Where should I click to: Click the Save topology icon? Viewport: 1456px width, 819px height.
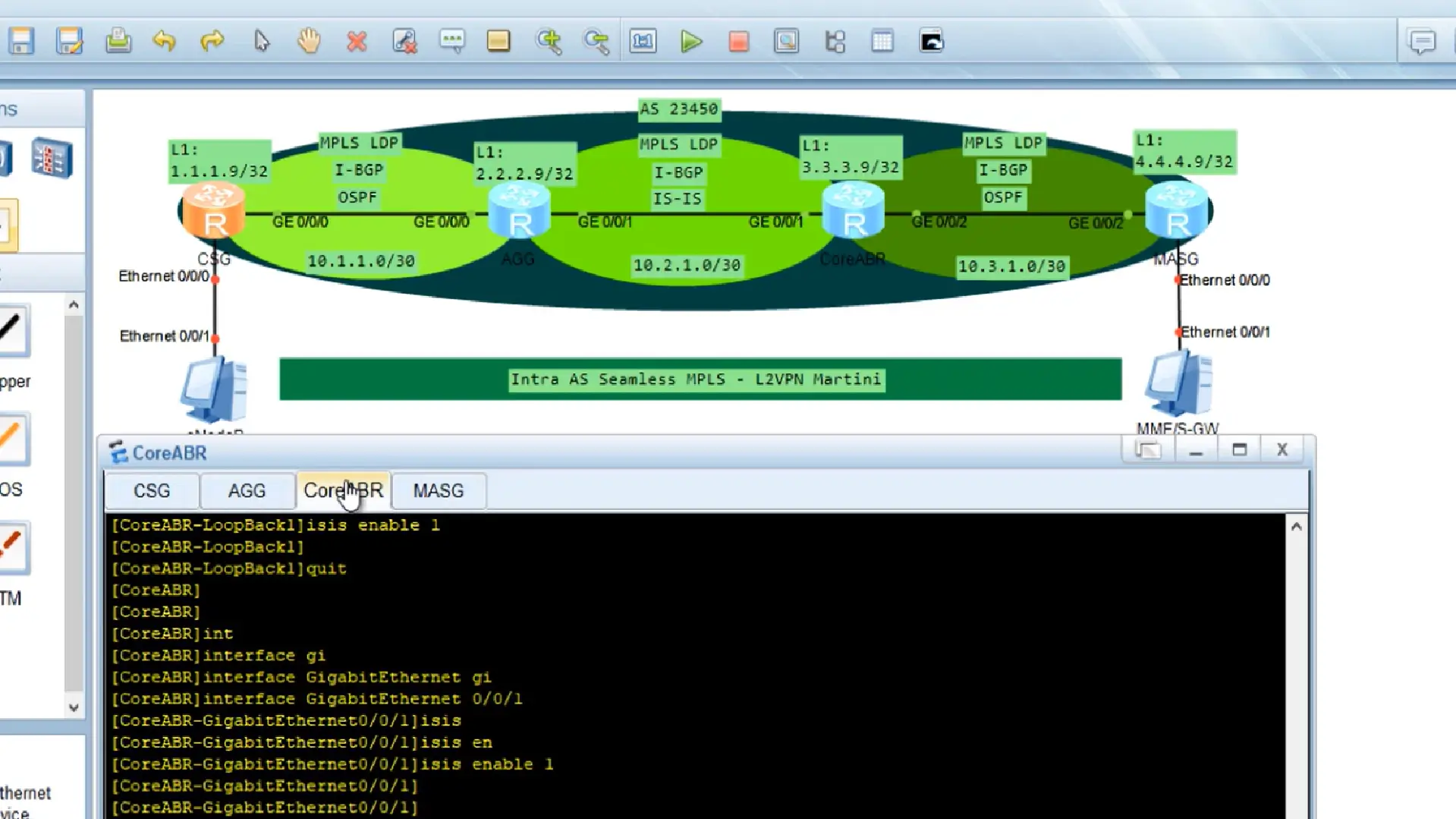click(21, 41)
